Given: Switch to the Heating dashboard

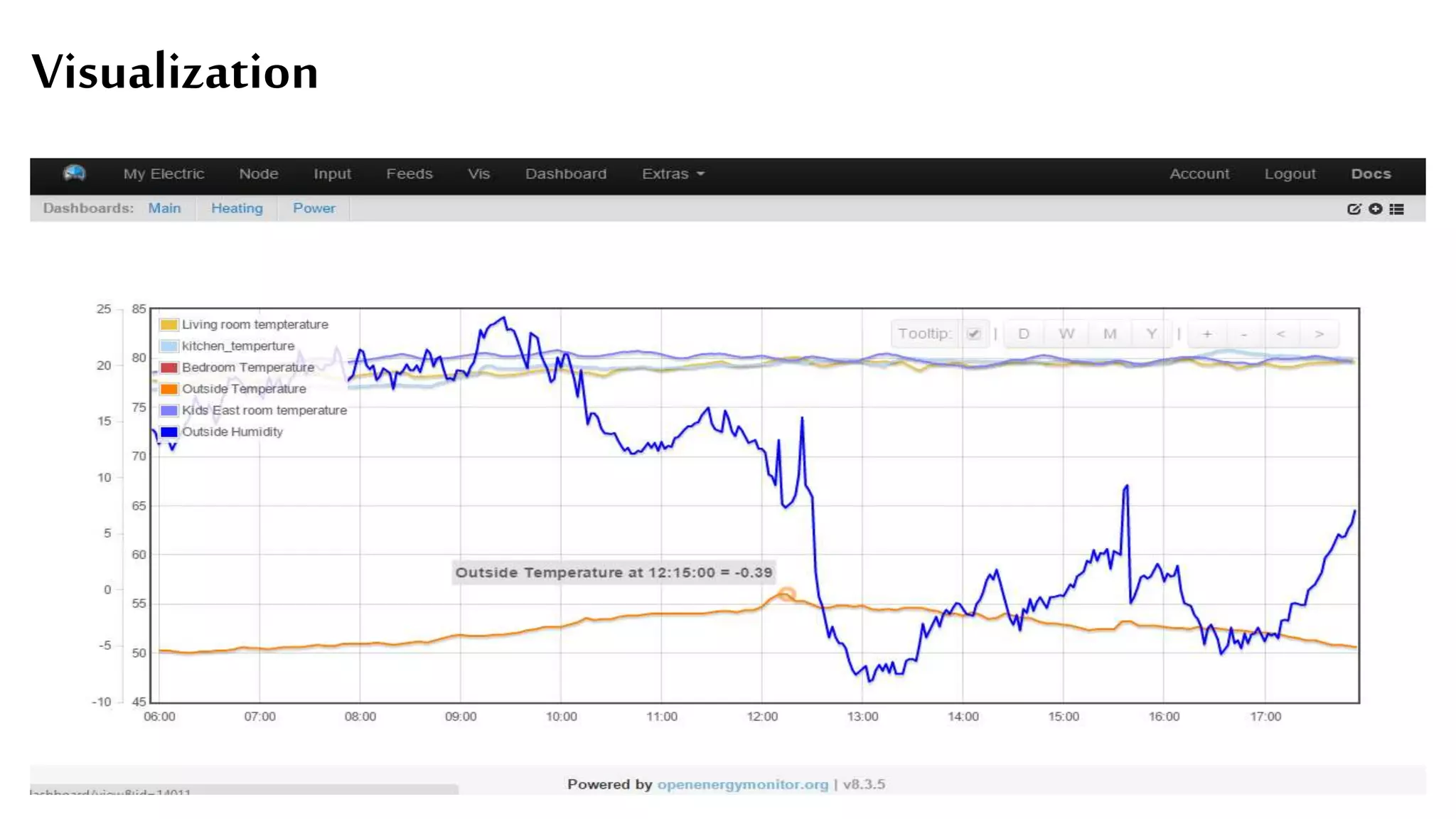Looking at the screenshot, I should click(x=237, y=208).
